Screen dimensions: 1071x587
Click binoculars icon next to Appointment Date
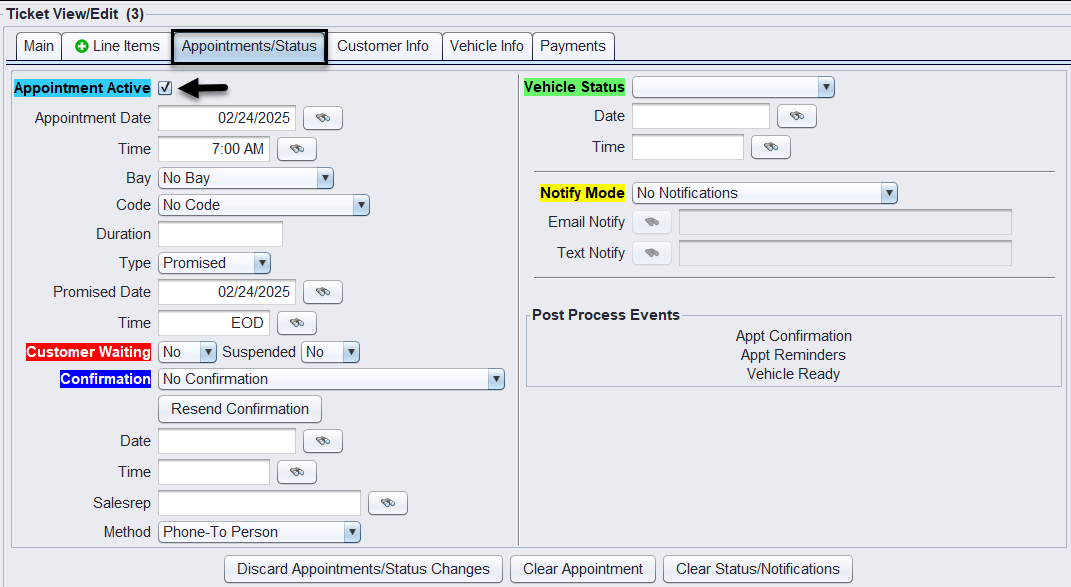(x=322, y=118)
